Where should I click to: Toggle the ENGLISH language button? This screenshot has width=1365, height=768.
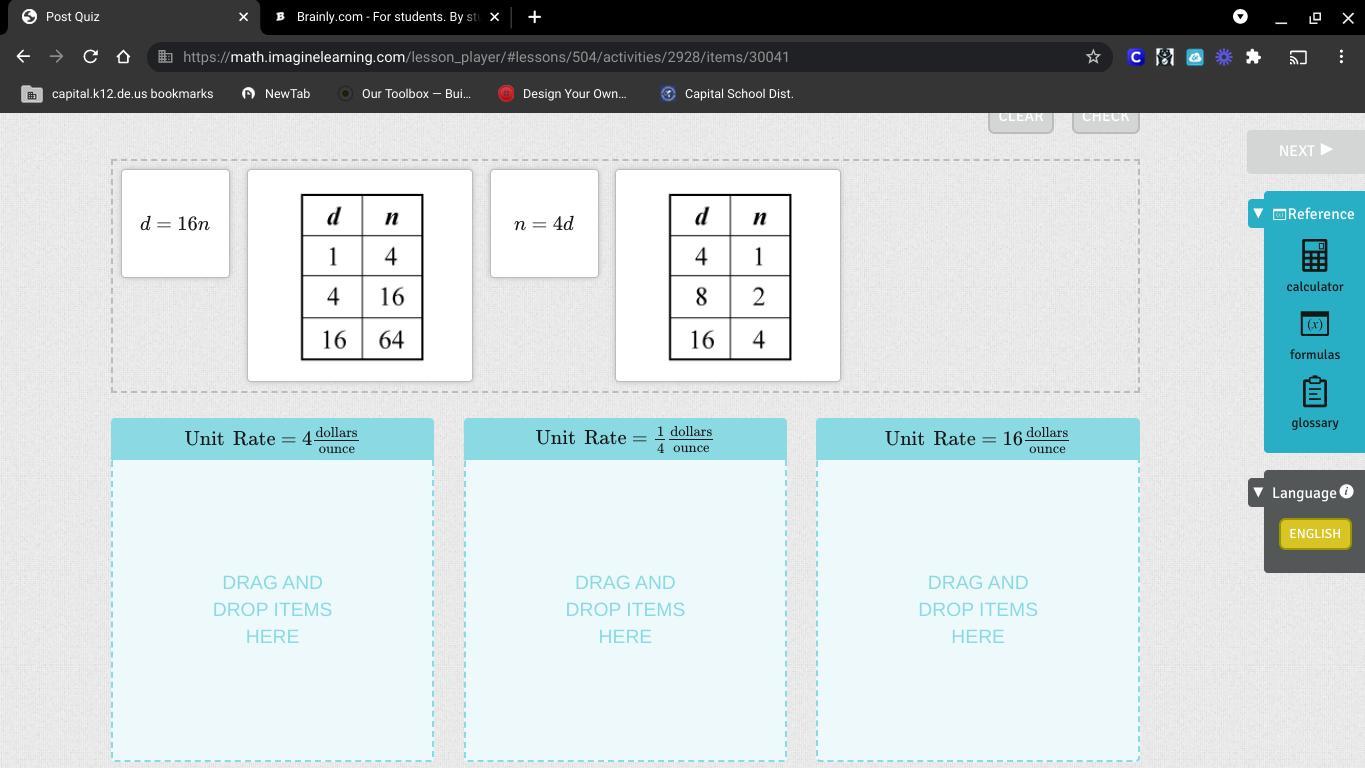point(1314,534)
